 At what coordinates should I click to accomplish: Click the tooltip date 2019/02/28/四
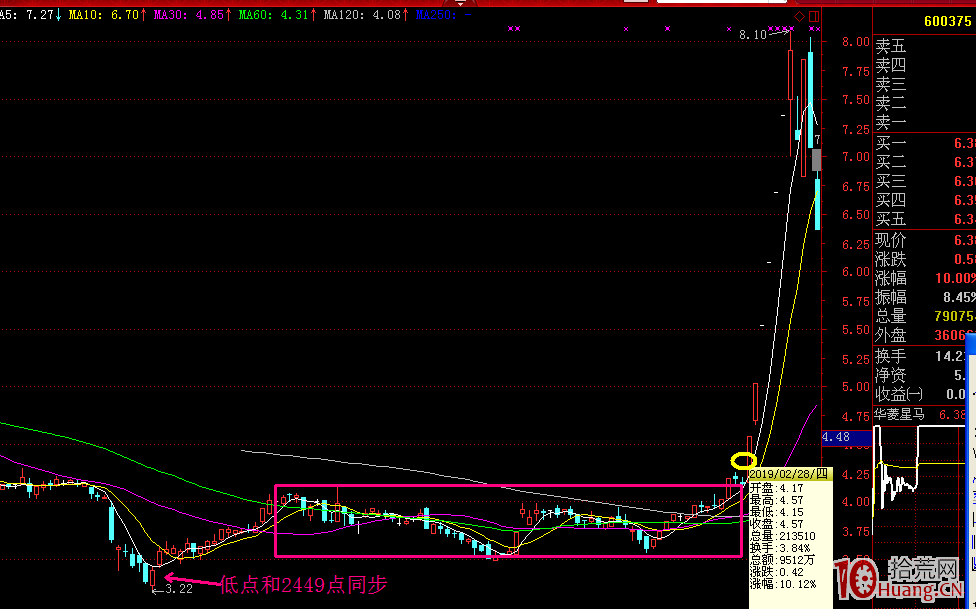click(789, 474)
